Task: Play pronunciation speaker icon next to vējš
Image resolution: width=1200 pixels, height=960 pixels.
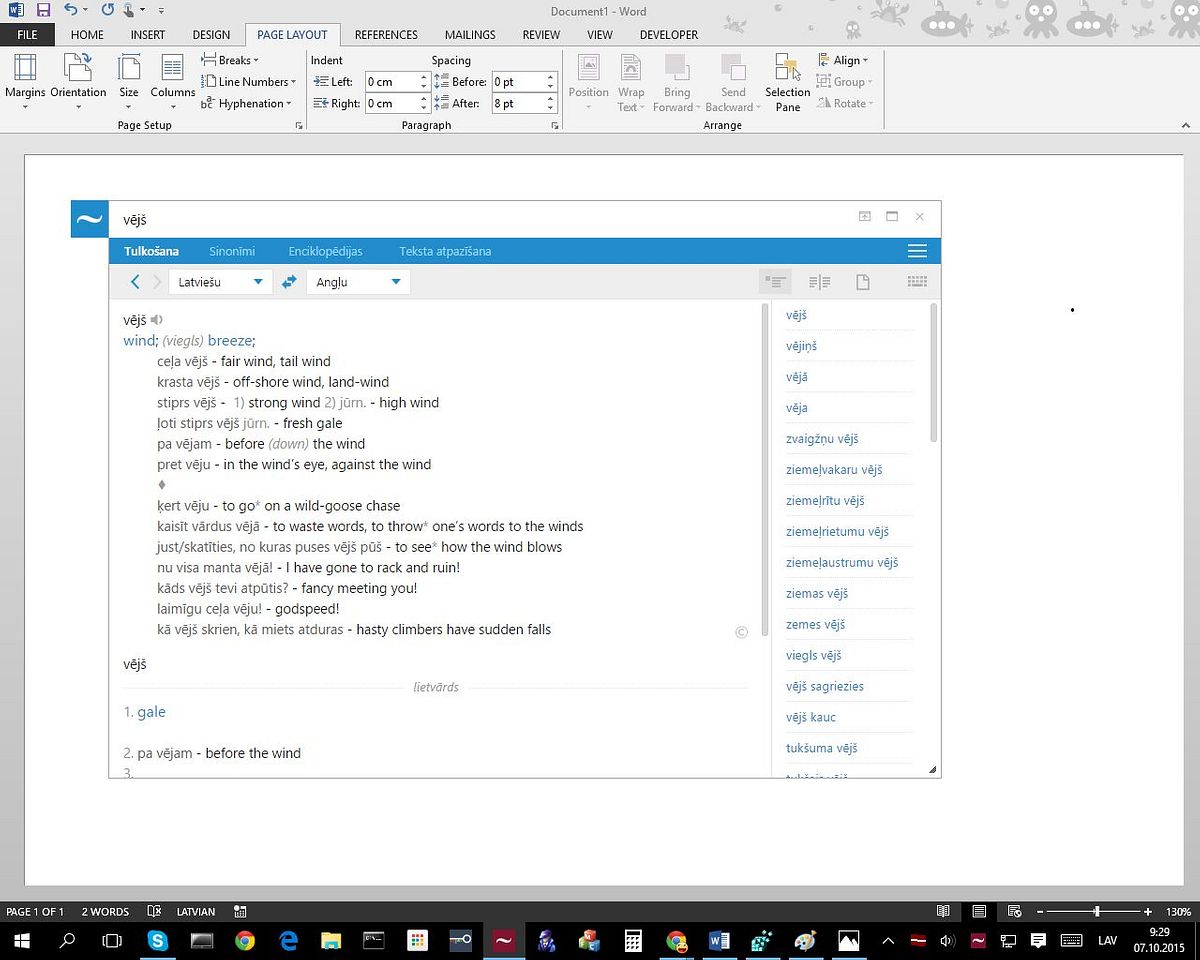Action: (156, 320)
